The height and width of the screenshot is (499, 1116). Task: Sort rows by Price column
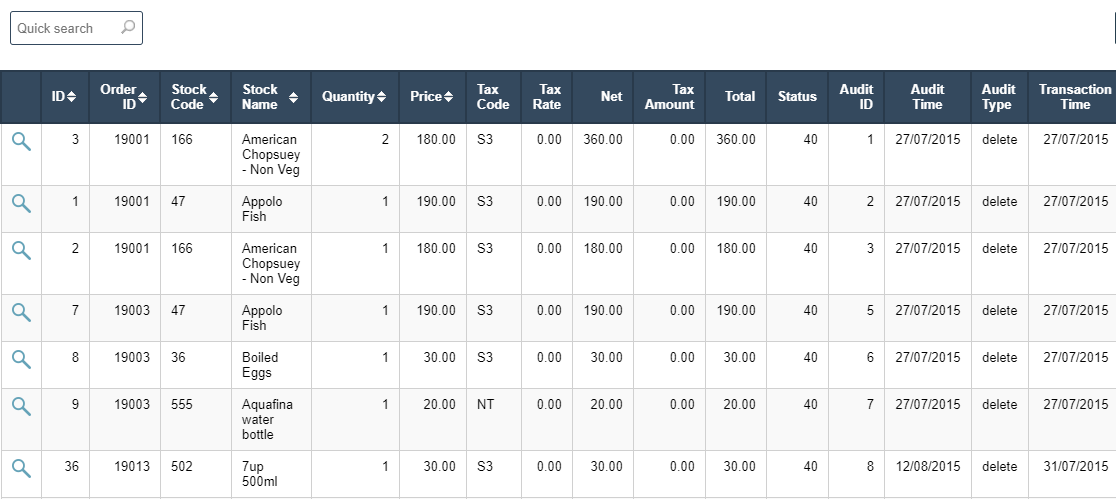tap(432, 97)
